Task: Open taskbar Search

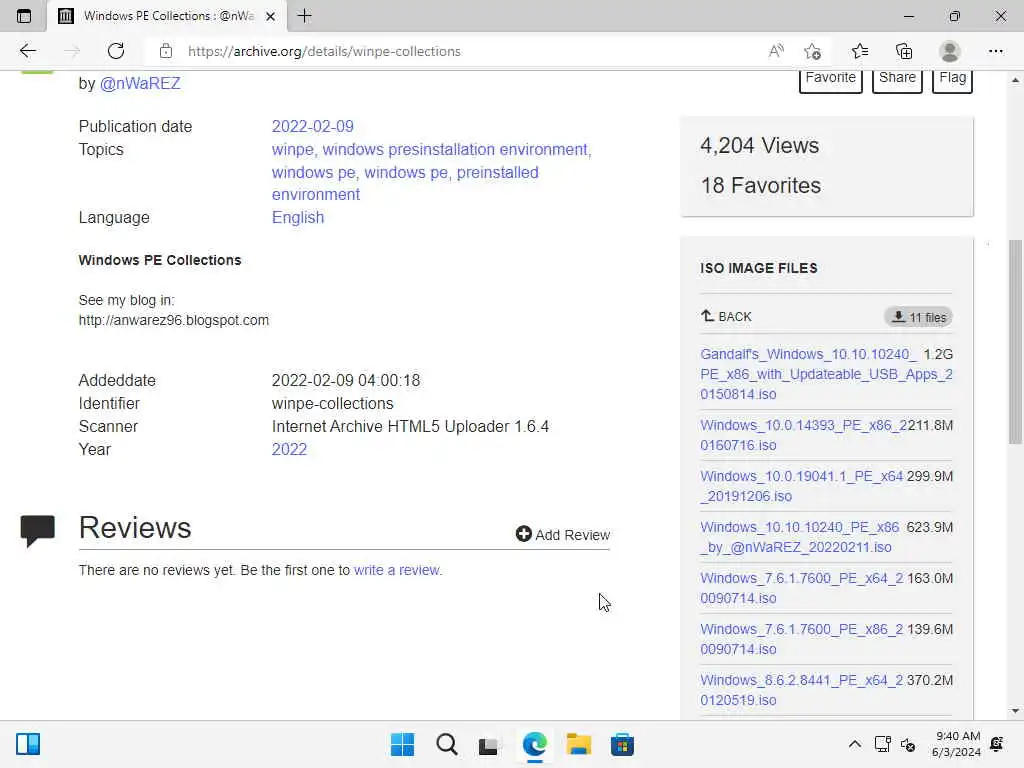Action: point(447,744)
